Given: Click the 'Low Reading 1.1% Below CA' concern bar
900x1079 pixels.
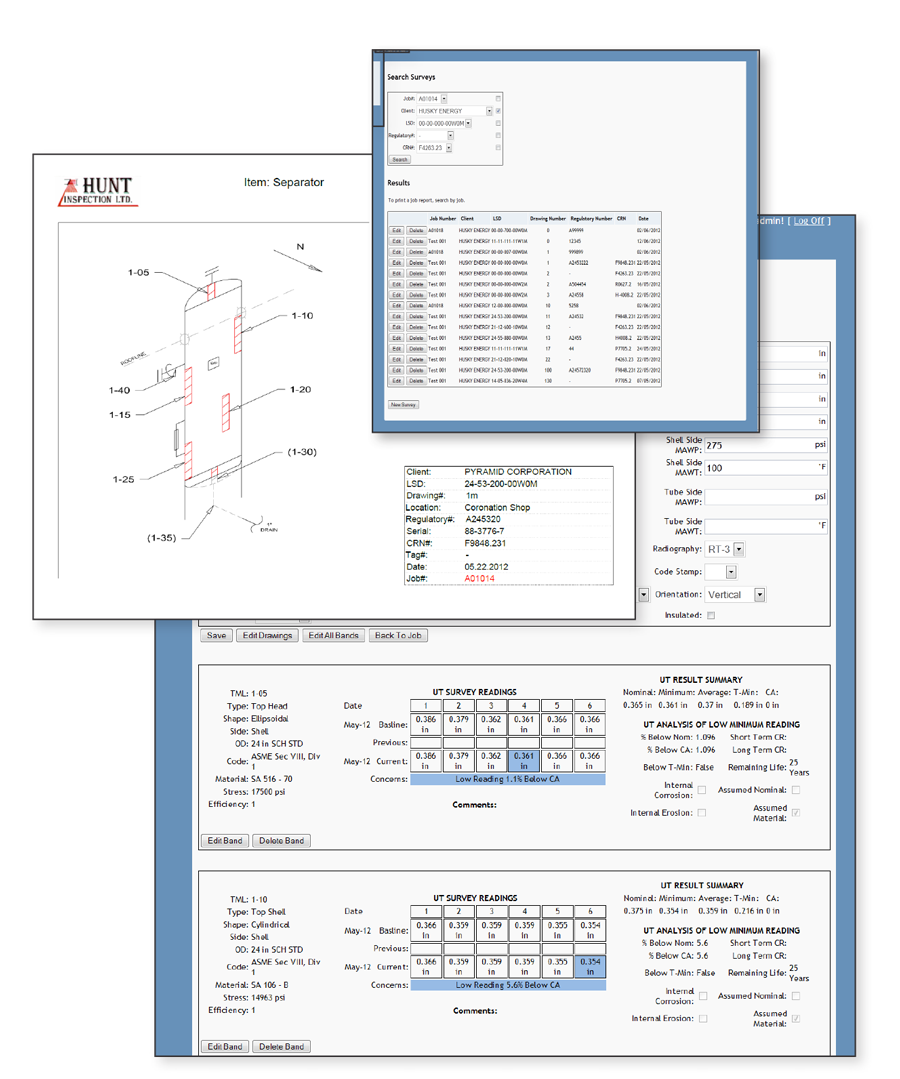Looking at the screenshot, I should (508, 780).
